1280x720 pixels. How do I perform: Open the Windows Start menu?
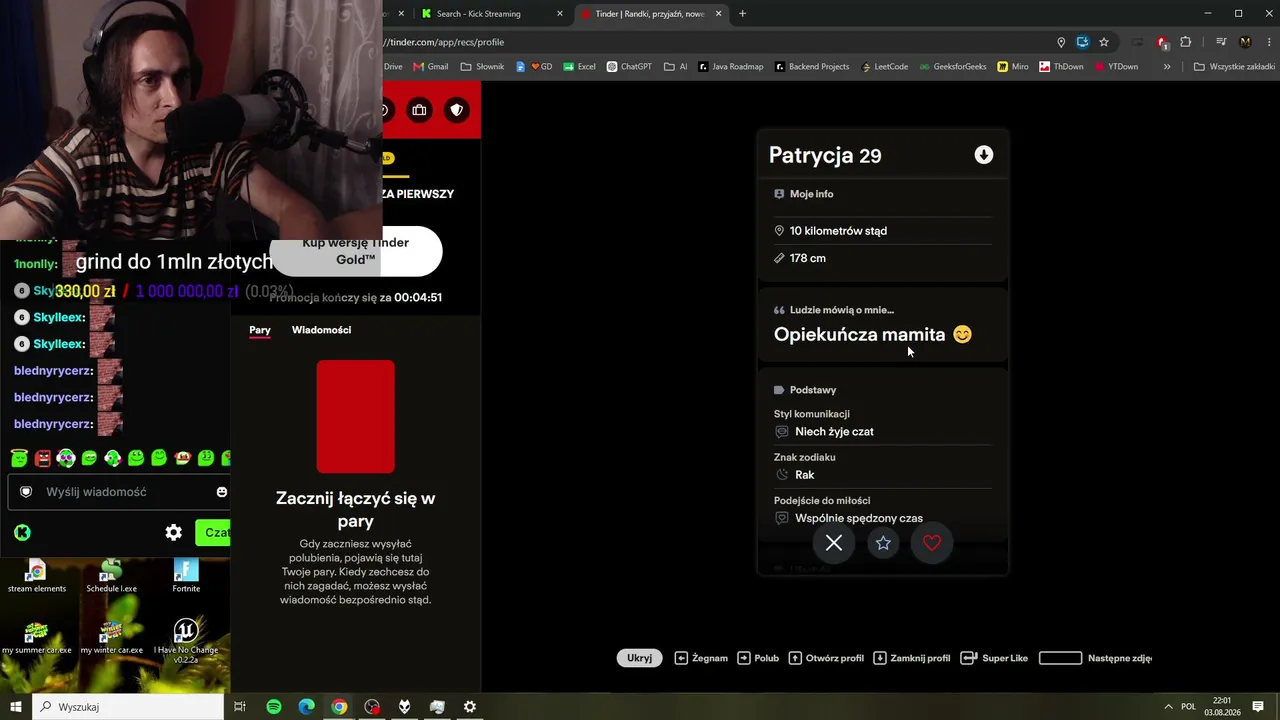point(16,707)
